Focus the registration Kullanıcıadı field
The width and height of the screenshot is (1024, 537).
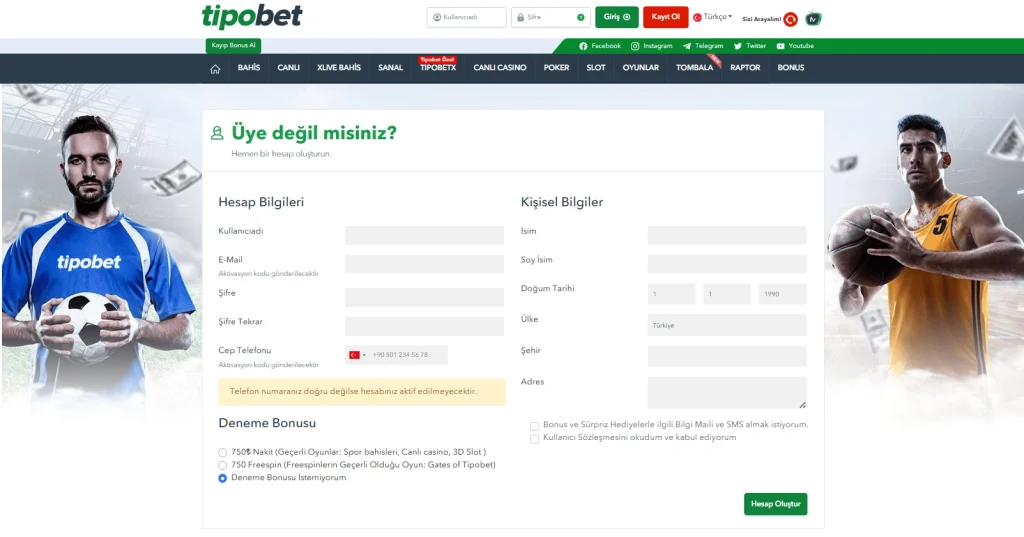click(424, 235)
